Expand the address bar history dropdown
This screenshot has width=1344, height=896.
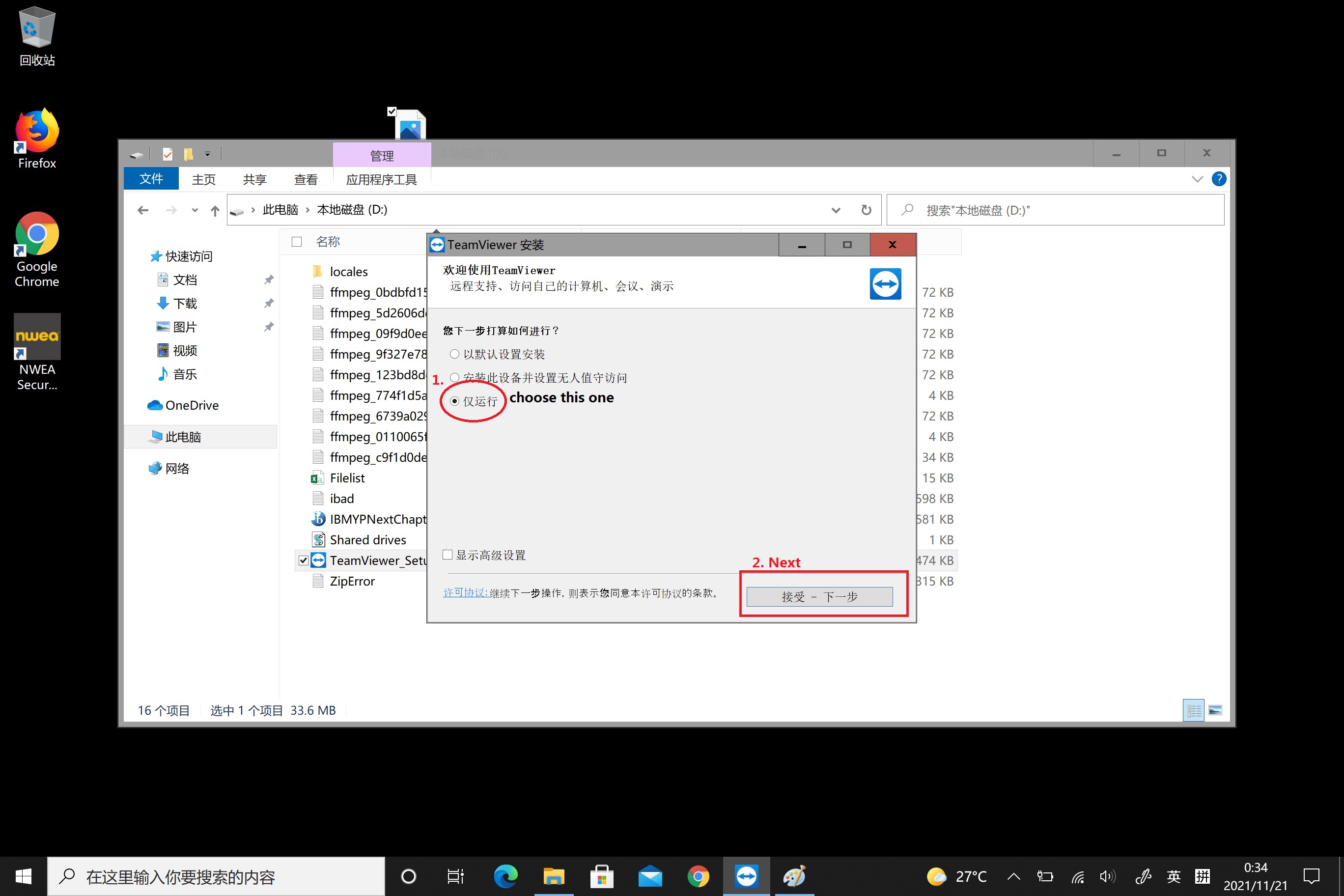point(836,210)
